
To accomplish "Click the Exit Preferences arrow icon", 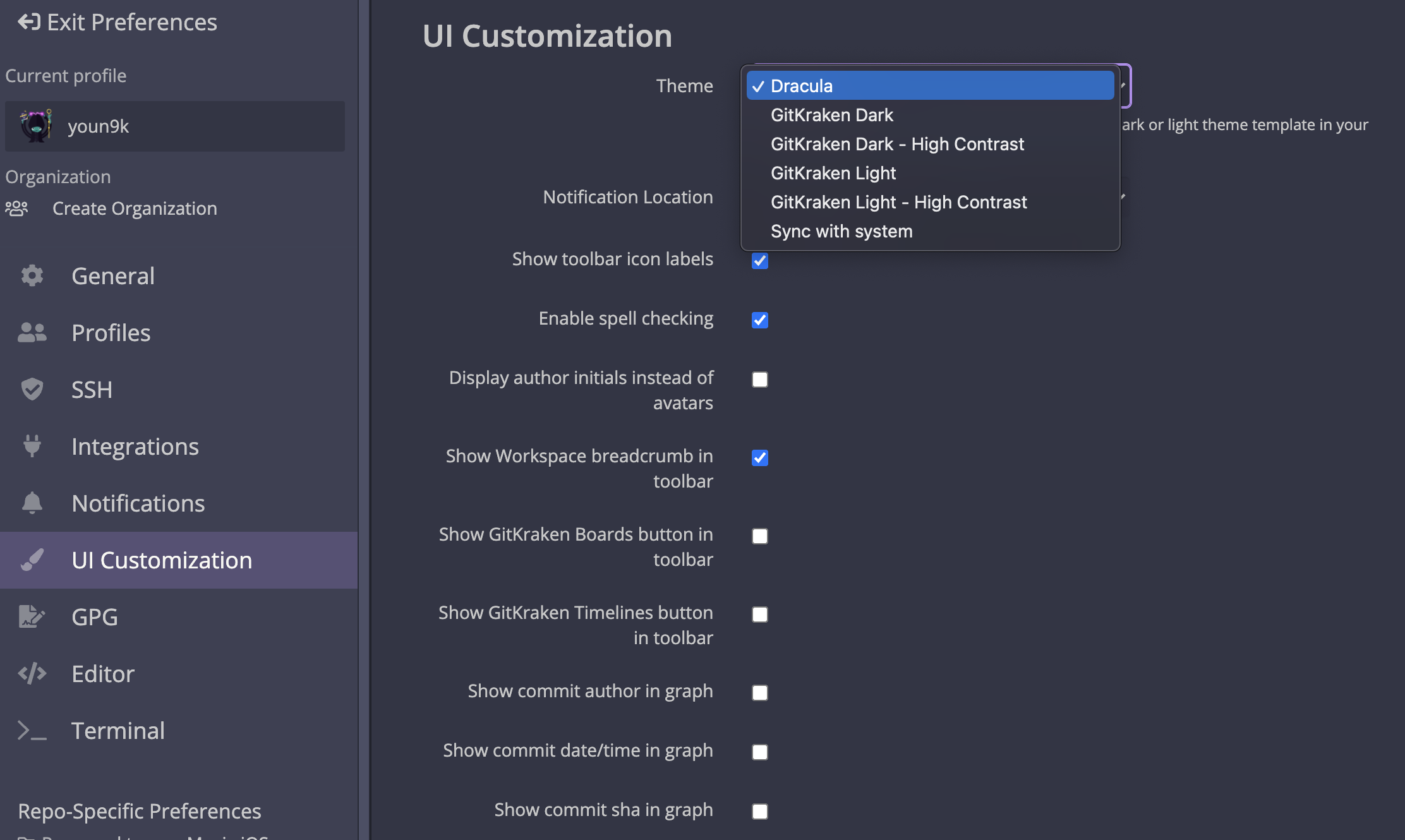I will (29, 22).
